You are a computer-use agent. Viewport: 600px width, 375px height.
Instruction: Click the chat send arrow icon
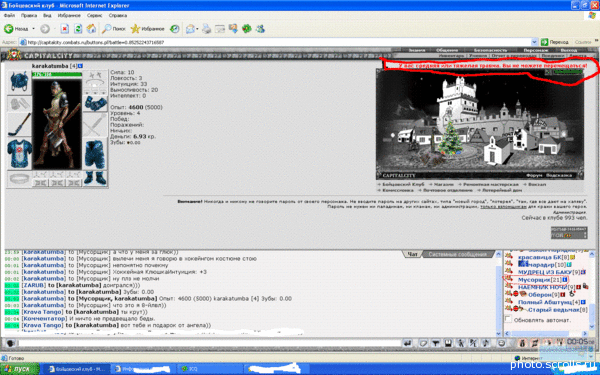point(408,343)
